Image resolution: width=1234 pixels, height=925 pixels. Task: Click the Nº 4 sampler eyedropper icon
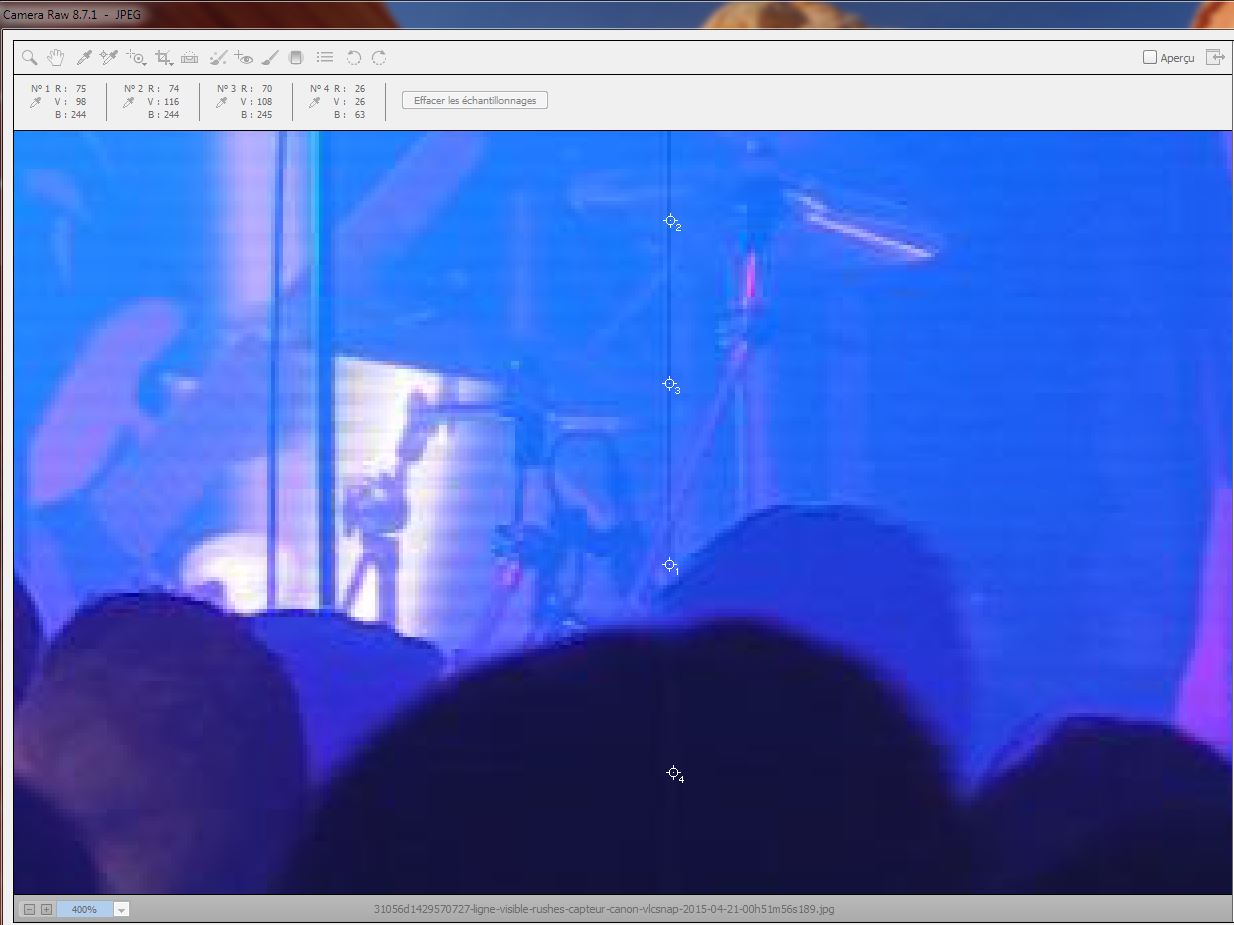pos(314,102)
